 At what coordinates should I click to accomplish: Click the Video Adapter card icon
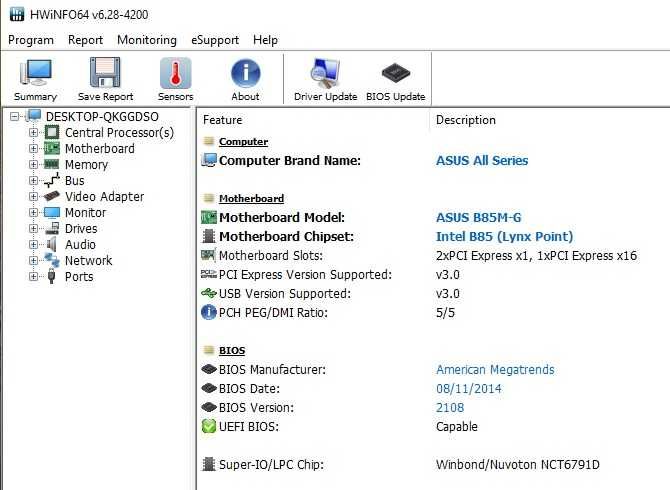(x=52, y=196)
